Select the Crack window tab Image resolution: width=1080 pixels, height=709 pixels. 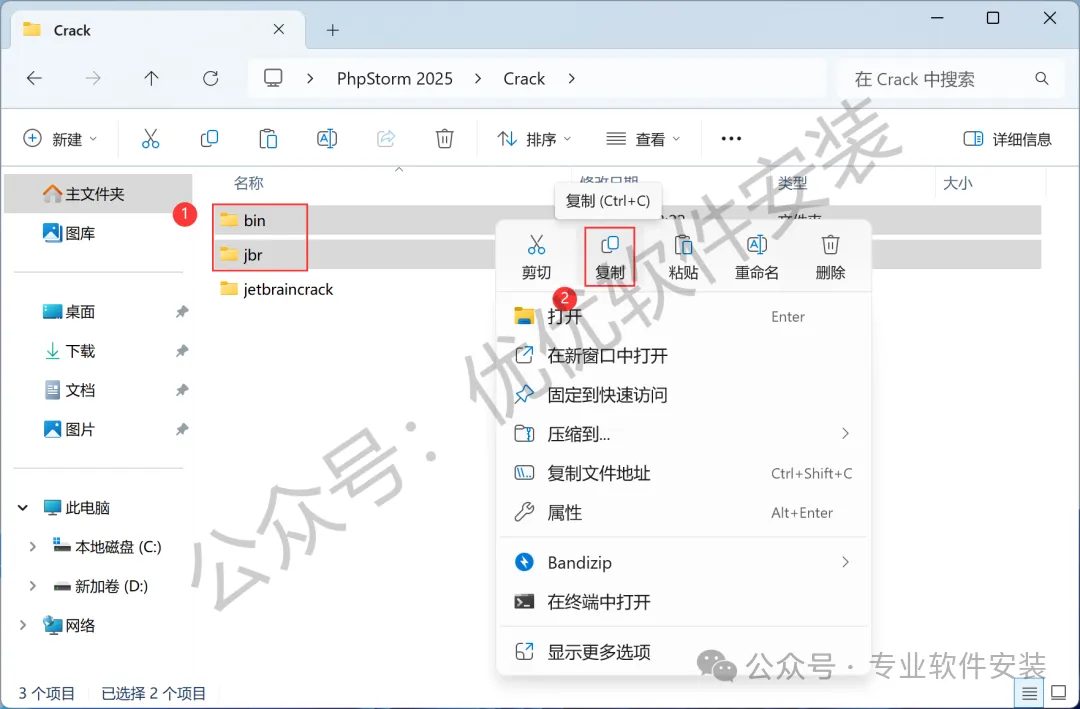pos(157,30)
